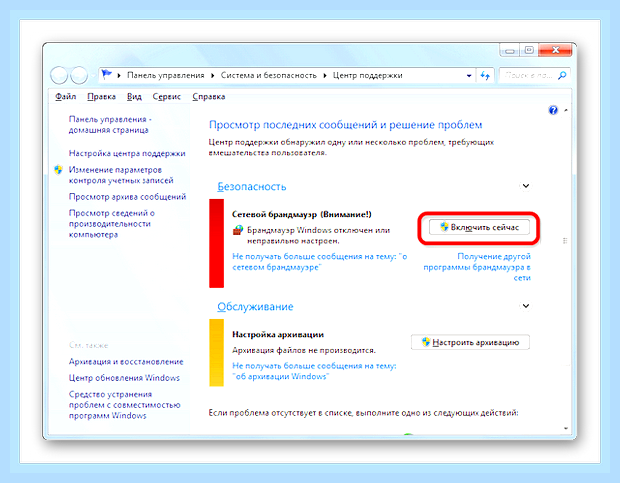
Task: Open Панель управления - домашняя страница link
Action: (110, 125)
